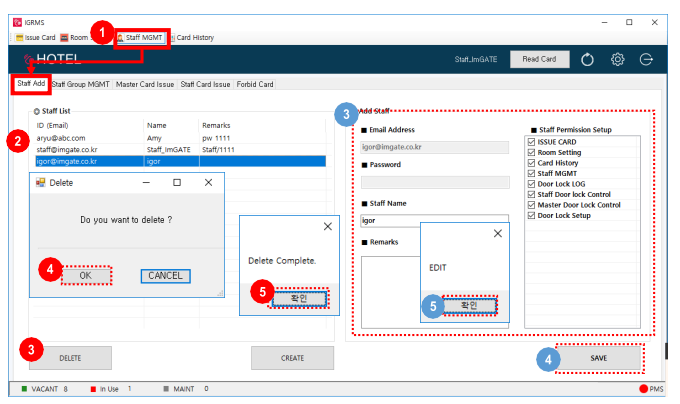
Task: Close the EDIT popup
Action: [x=498, y=233]
